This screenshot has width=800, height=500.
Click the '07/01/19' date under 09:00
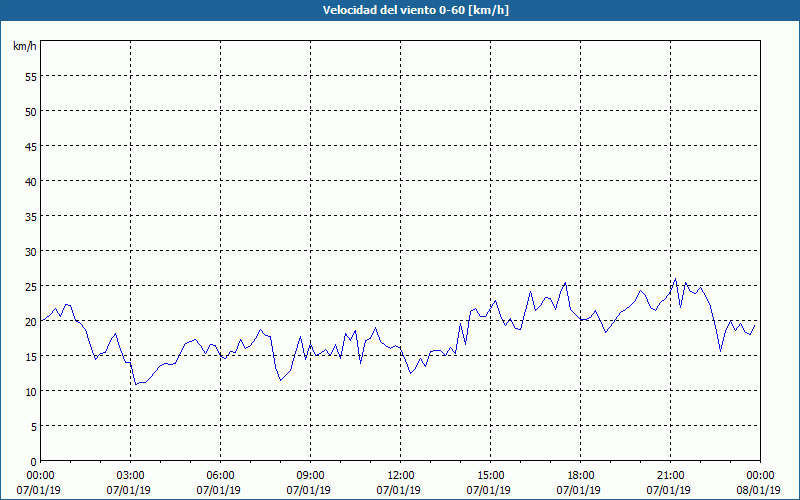(308, 490)
